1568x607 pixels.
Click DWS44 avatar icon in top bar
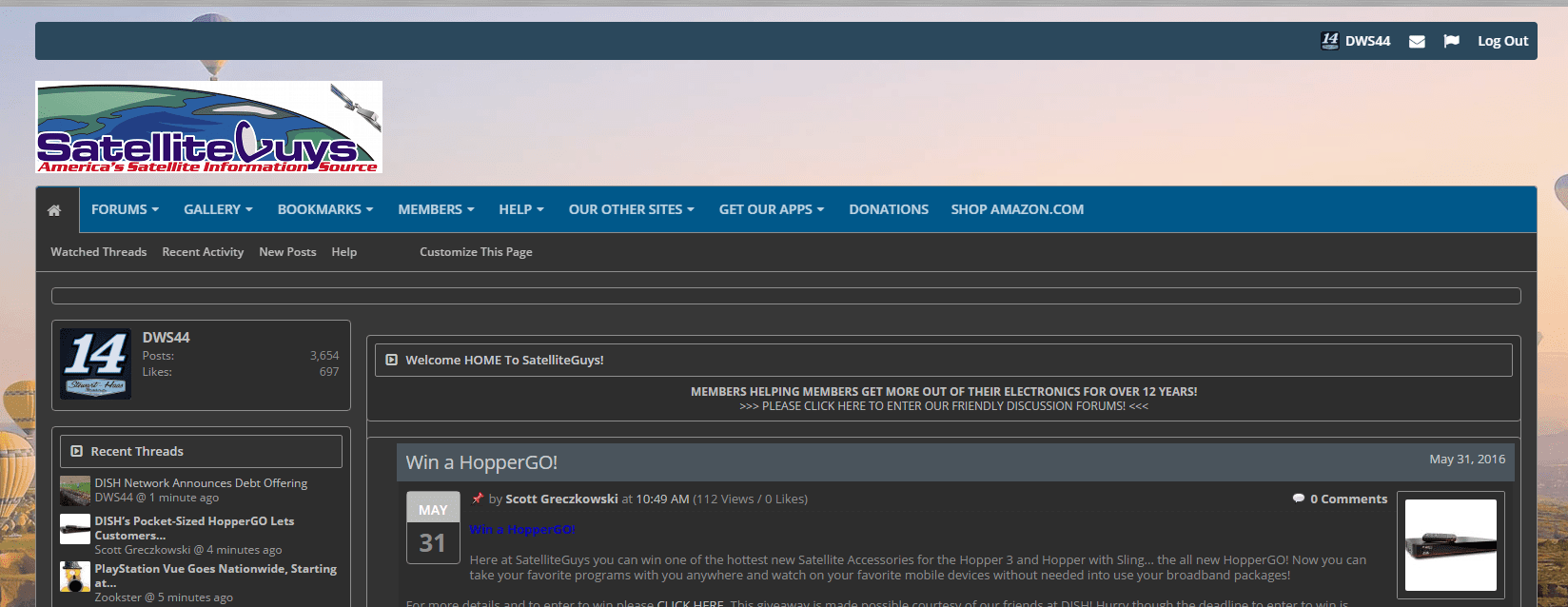[x=1330, y=41]
